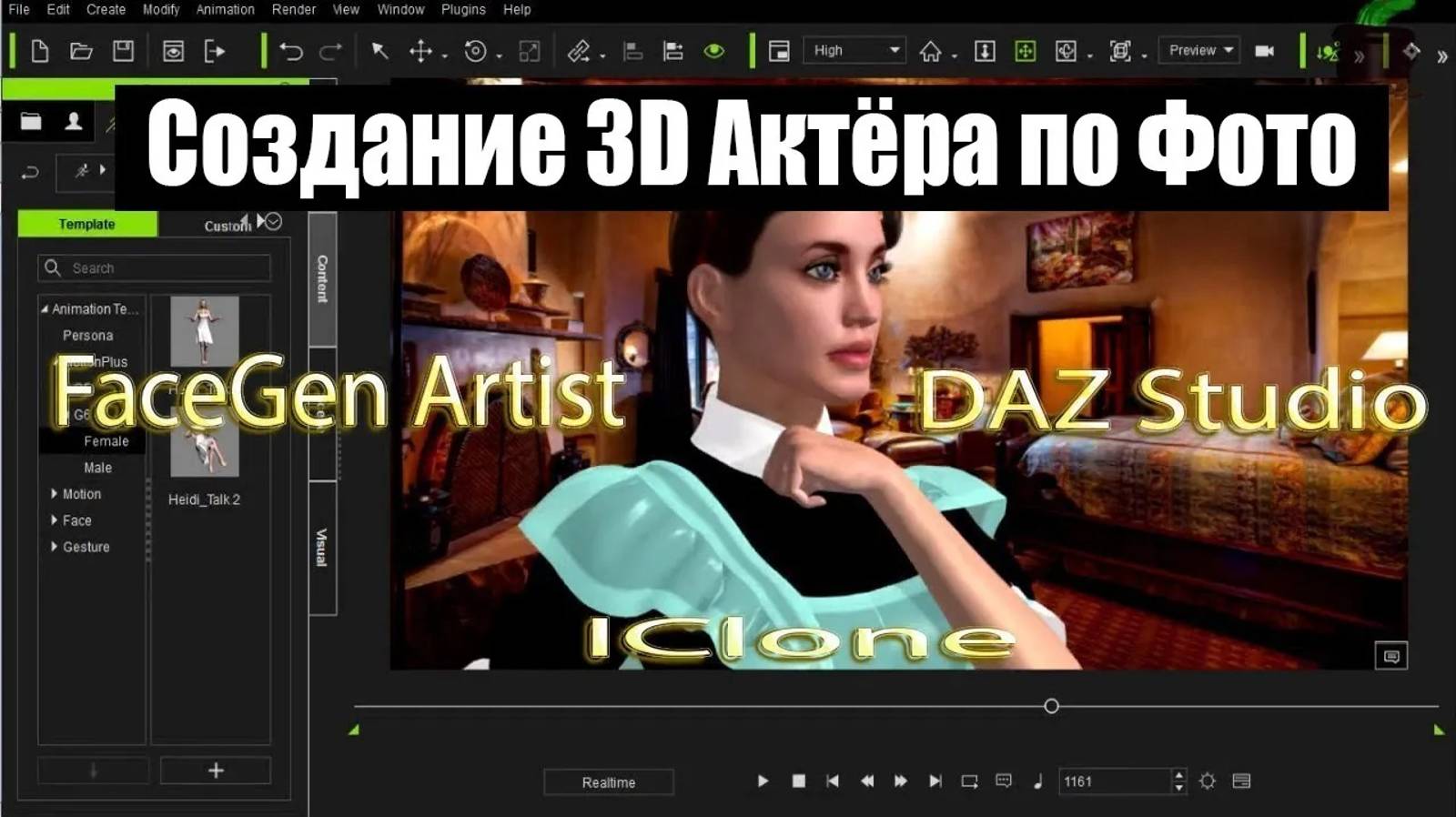Viewport: 1456px width, 817px height.
Task: Collapse the Animation Te... tree node
Action: pyautogui.click(x=44, y=308)
